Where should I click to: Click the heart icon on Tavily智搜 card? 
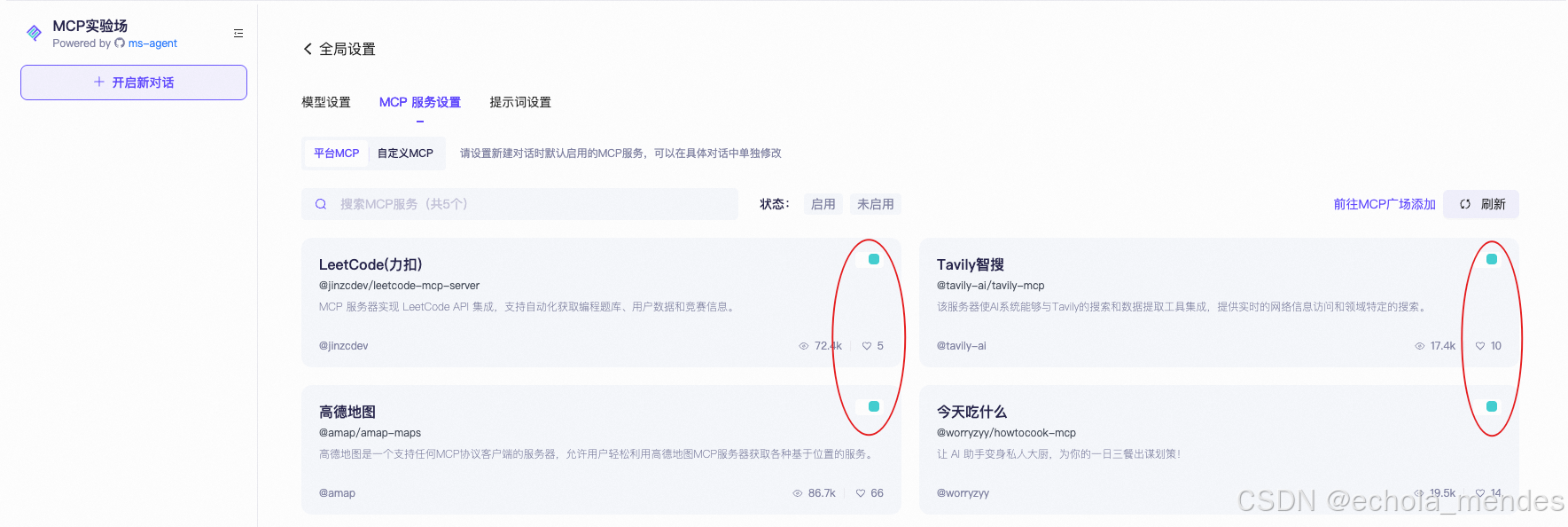tap(1480, 346)
